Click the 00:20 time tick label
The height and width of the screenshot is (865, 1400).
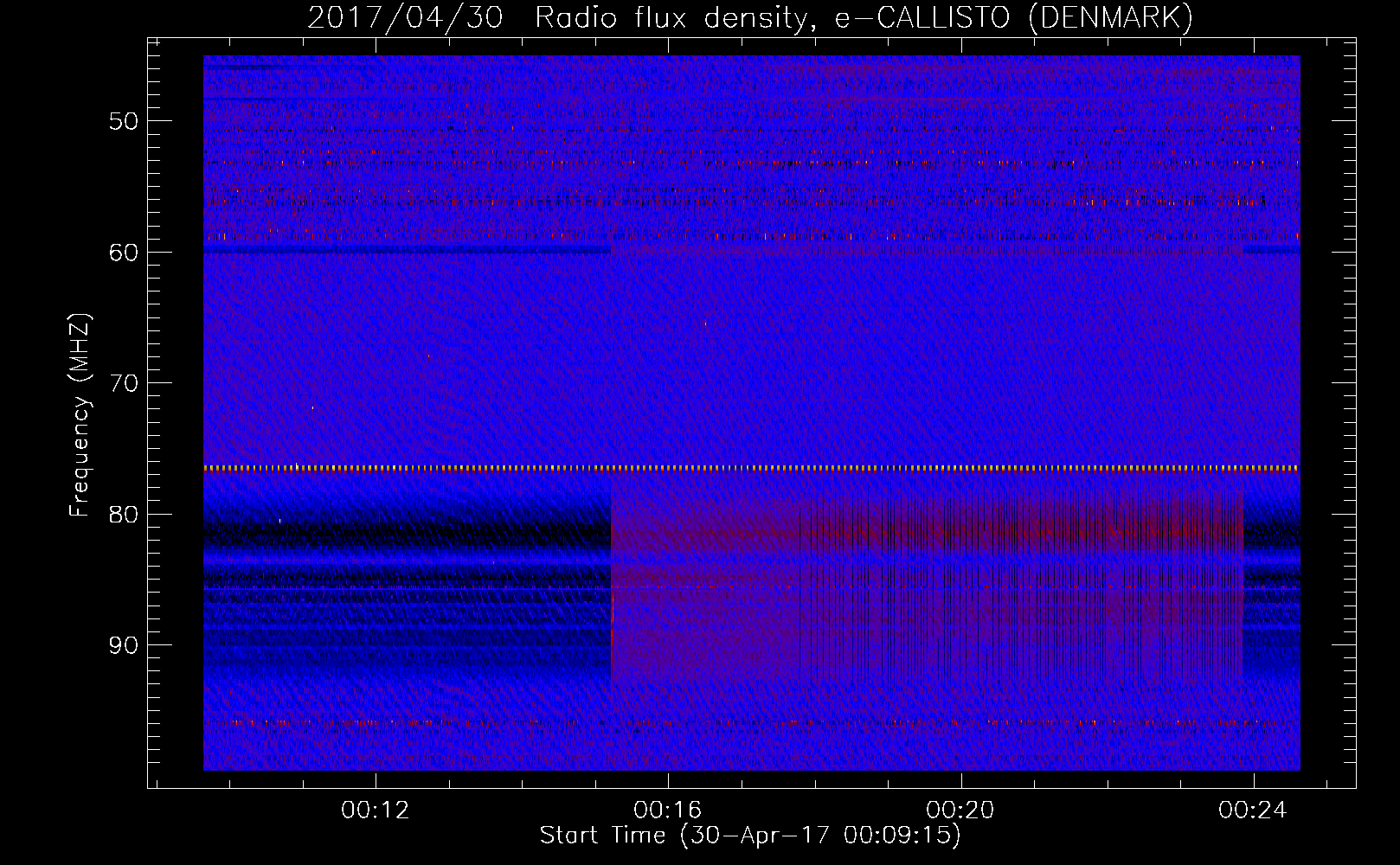pos(960,811)
